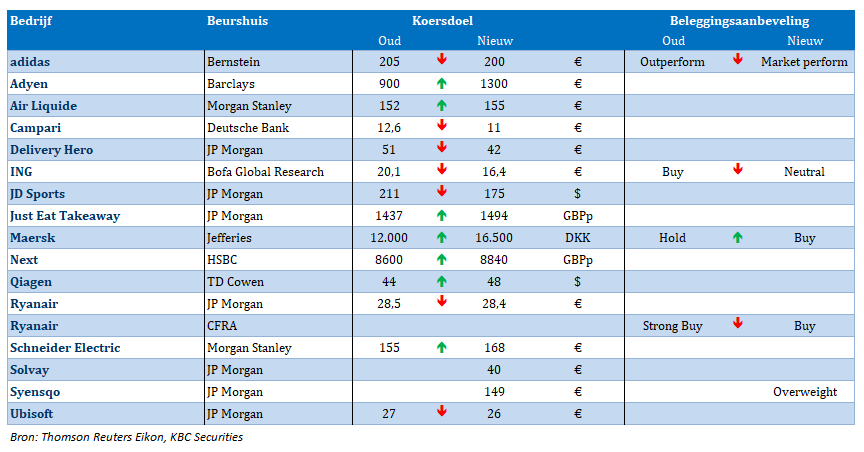Select the Just Eat Takeaway cell
The image size is (864, 452).
coord(106,216)
